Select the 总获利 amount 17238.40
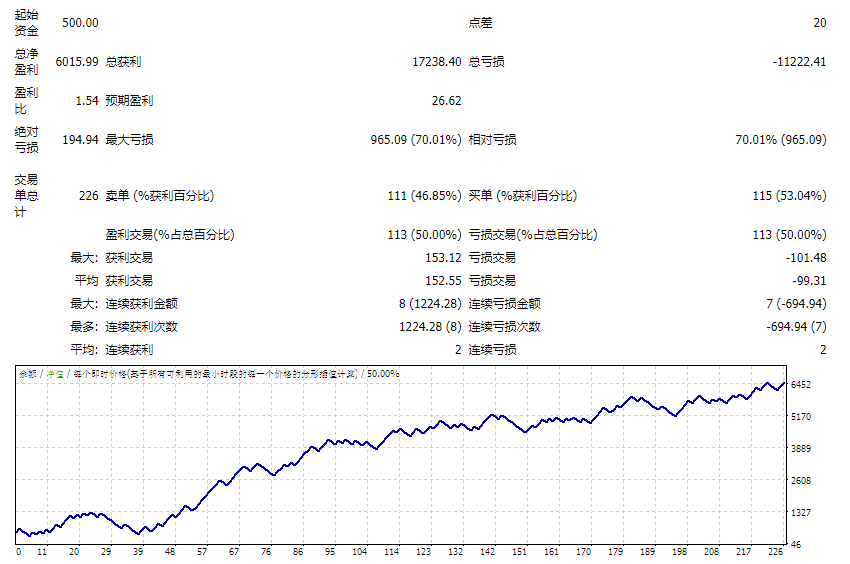The height and width of the screenshot is (564, 850). click(436, 61)
